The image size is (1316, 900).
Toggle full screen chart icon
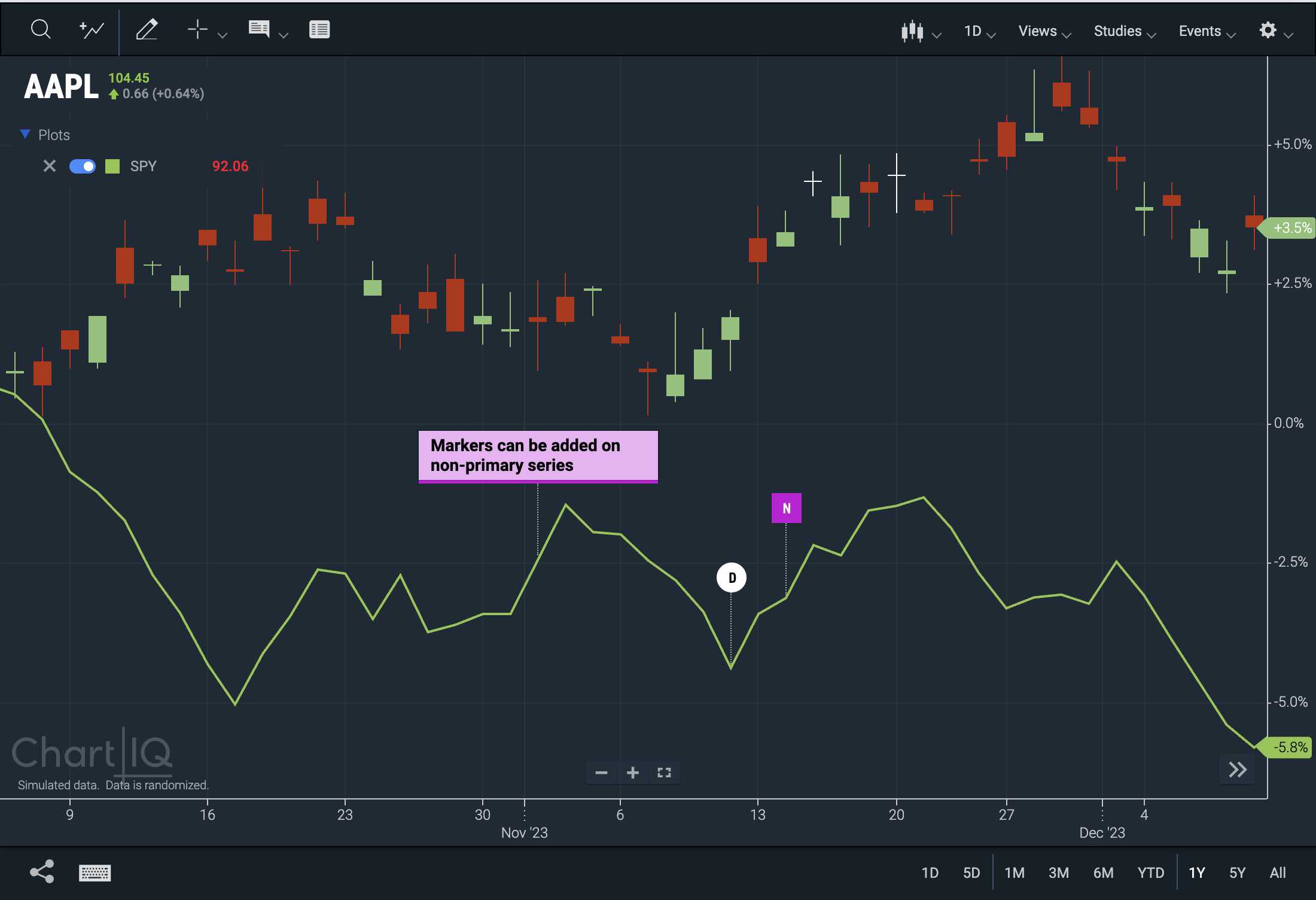click(x=664, y=773)
